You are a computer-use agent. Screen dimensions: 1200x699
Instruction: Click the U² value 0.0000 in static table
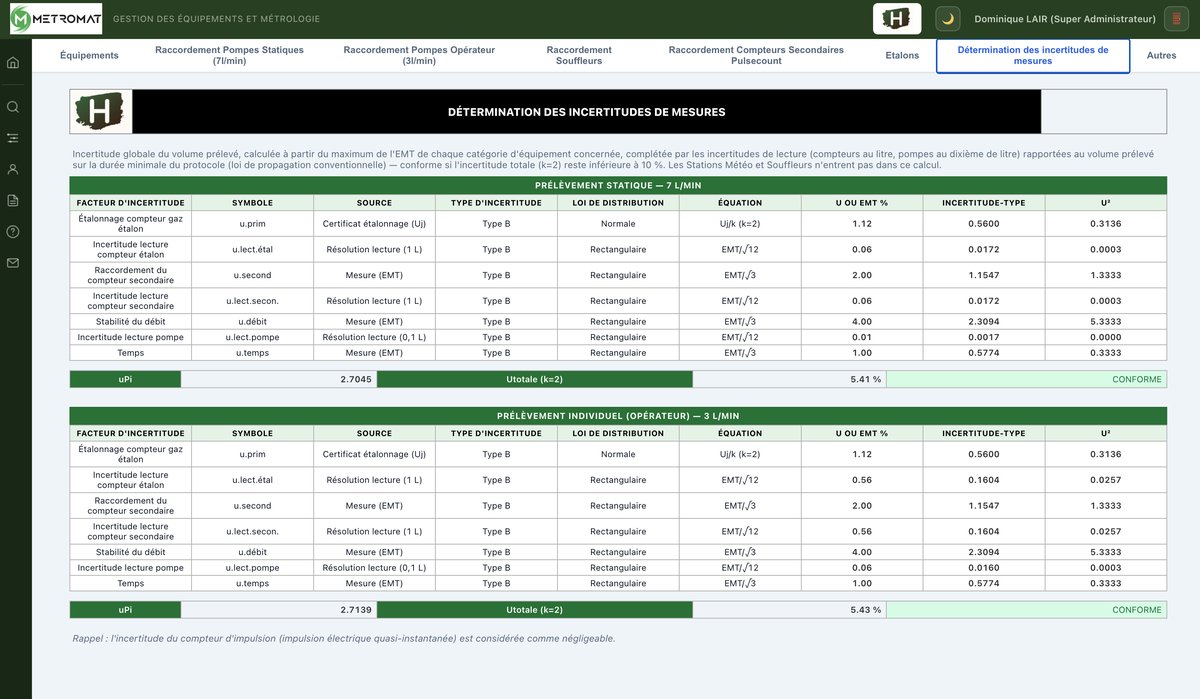(1106, 337)
